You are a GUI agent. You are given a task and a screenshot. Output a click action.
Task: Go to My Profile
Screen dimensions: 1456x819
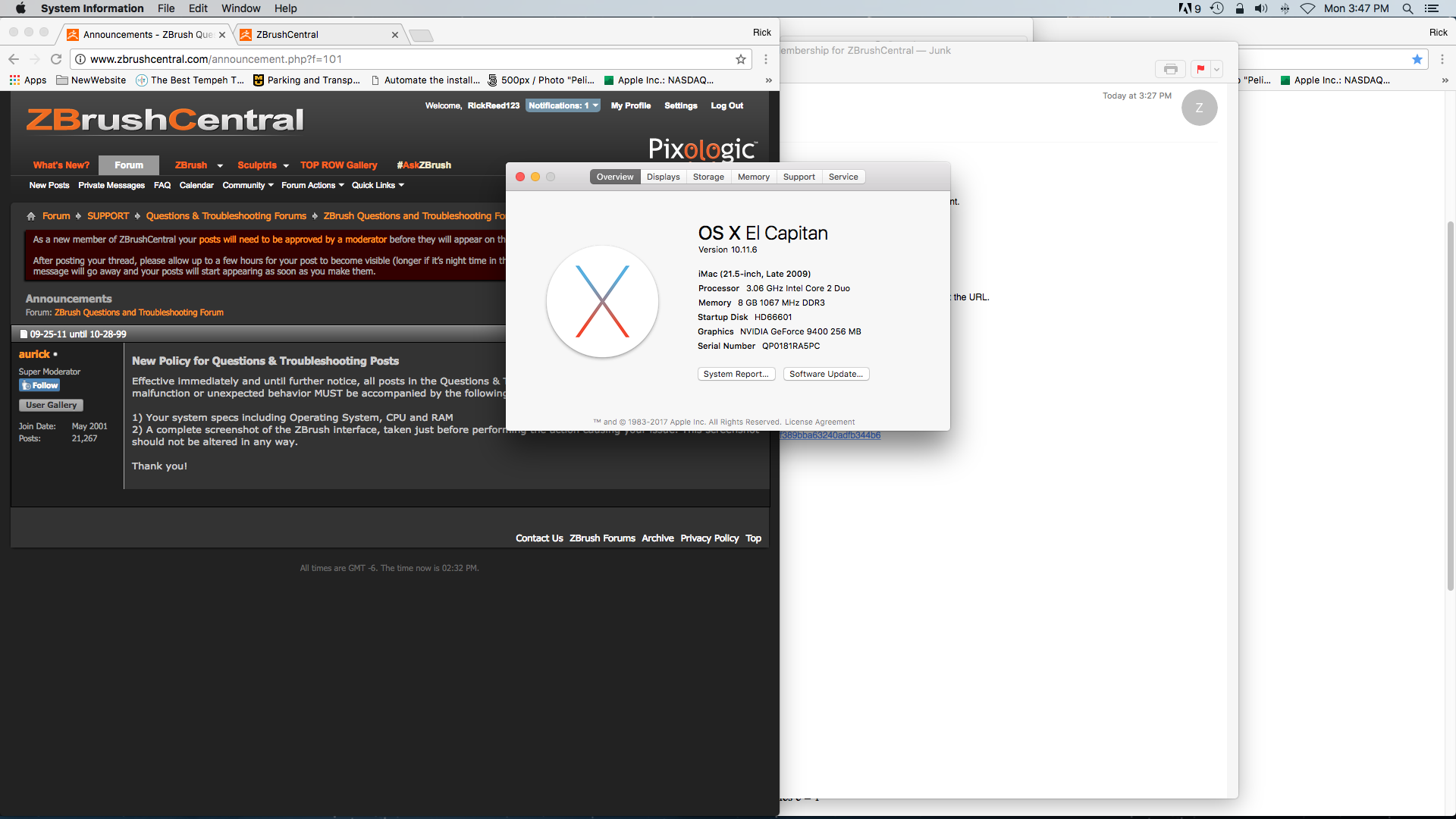631,105
